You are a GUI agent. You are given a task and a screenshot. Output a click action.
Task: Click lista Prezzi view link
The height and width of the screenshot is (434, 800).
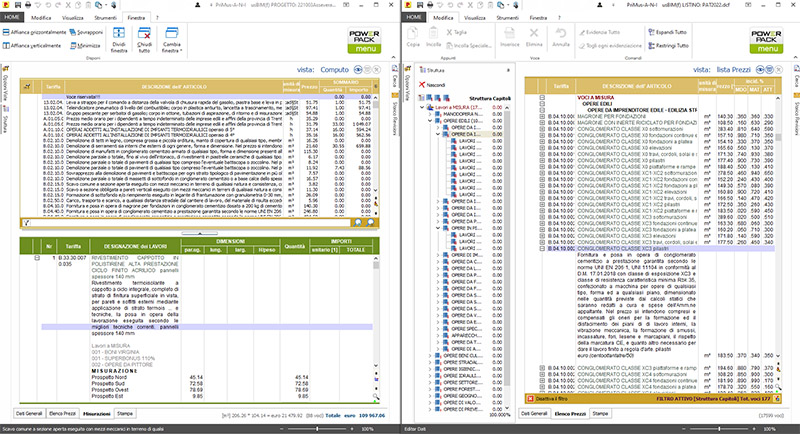(x=734, y=70)
